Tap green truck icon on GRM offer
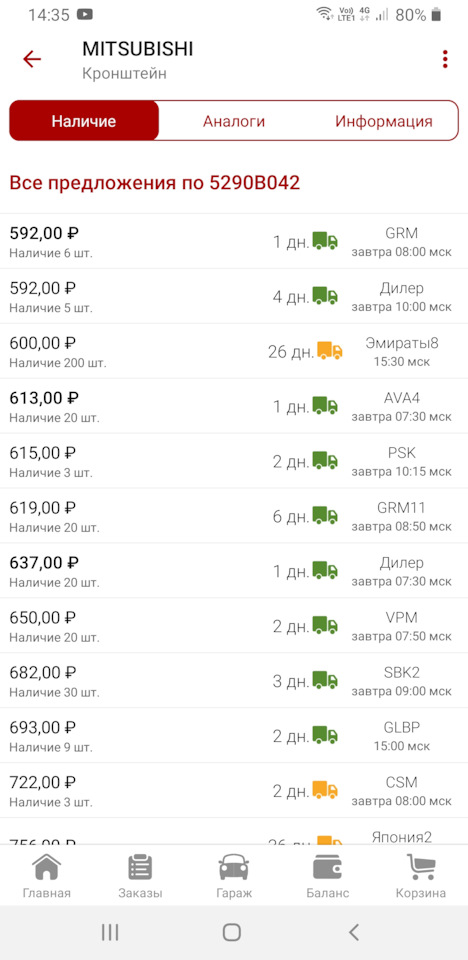Viewport: 468px width, 960px height. [x=325, y=241]
